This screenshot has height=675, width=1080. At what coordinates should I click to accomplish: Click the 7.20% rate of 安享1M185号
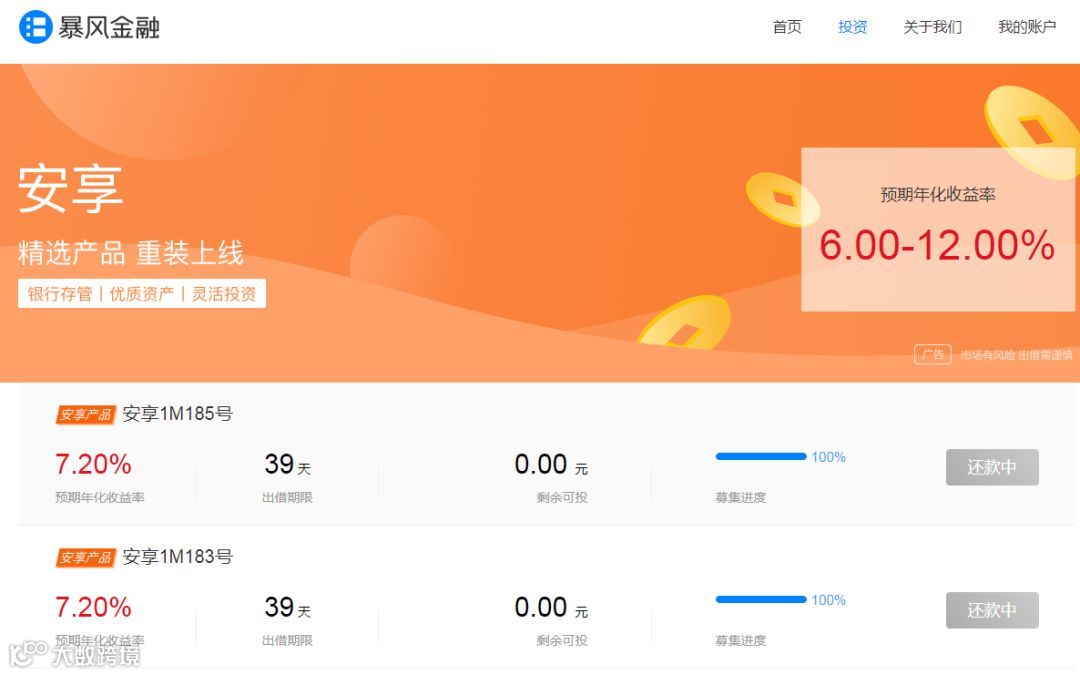click(93, 464)
